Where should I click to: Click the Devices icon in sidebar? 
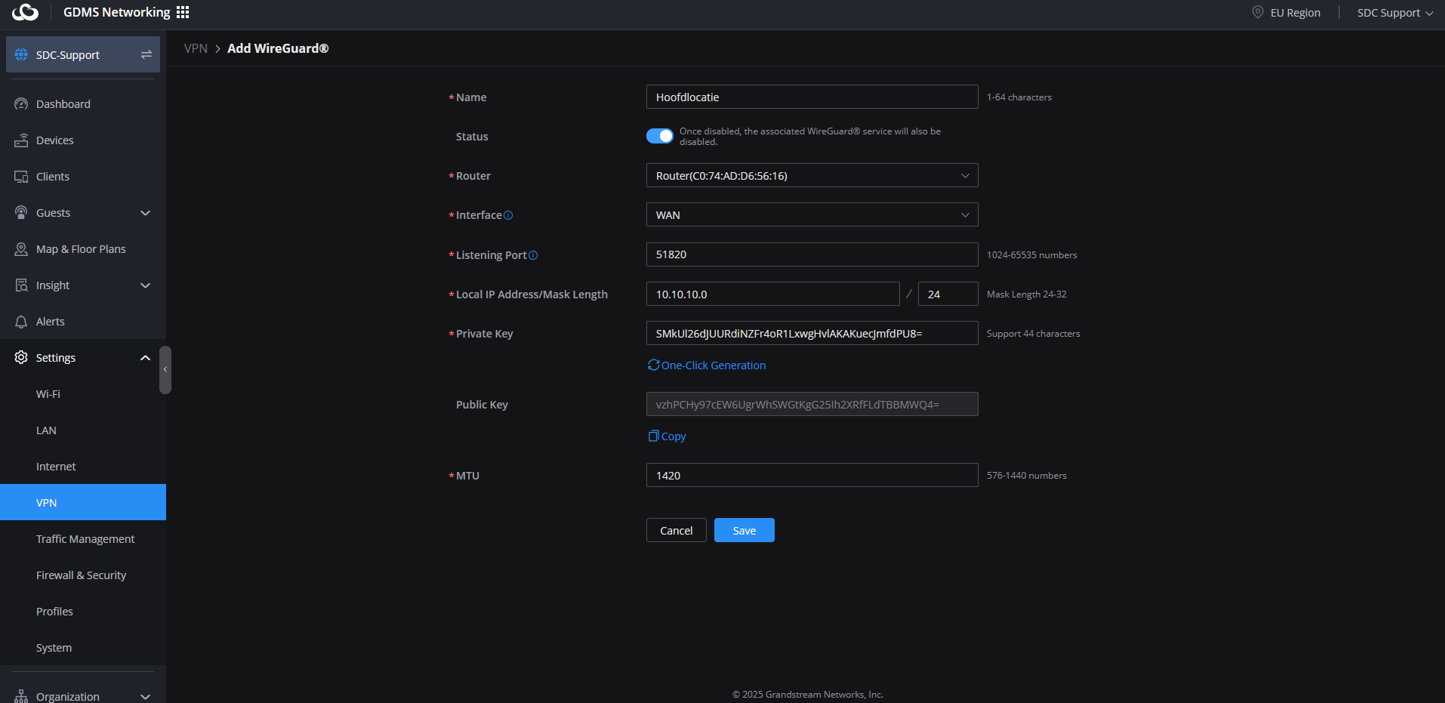[21, 140]
